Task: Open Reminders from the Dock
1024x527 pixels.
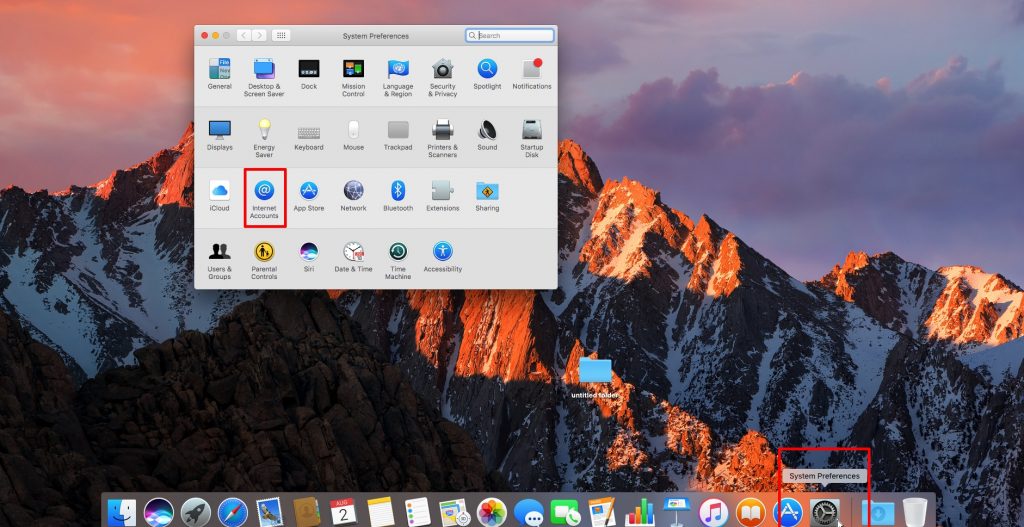Action: [x=417, y=513]
